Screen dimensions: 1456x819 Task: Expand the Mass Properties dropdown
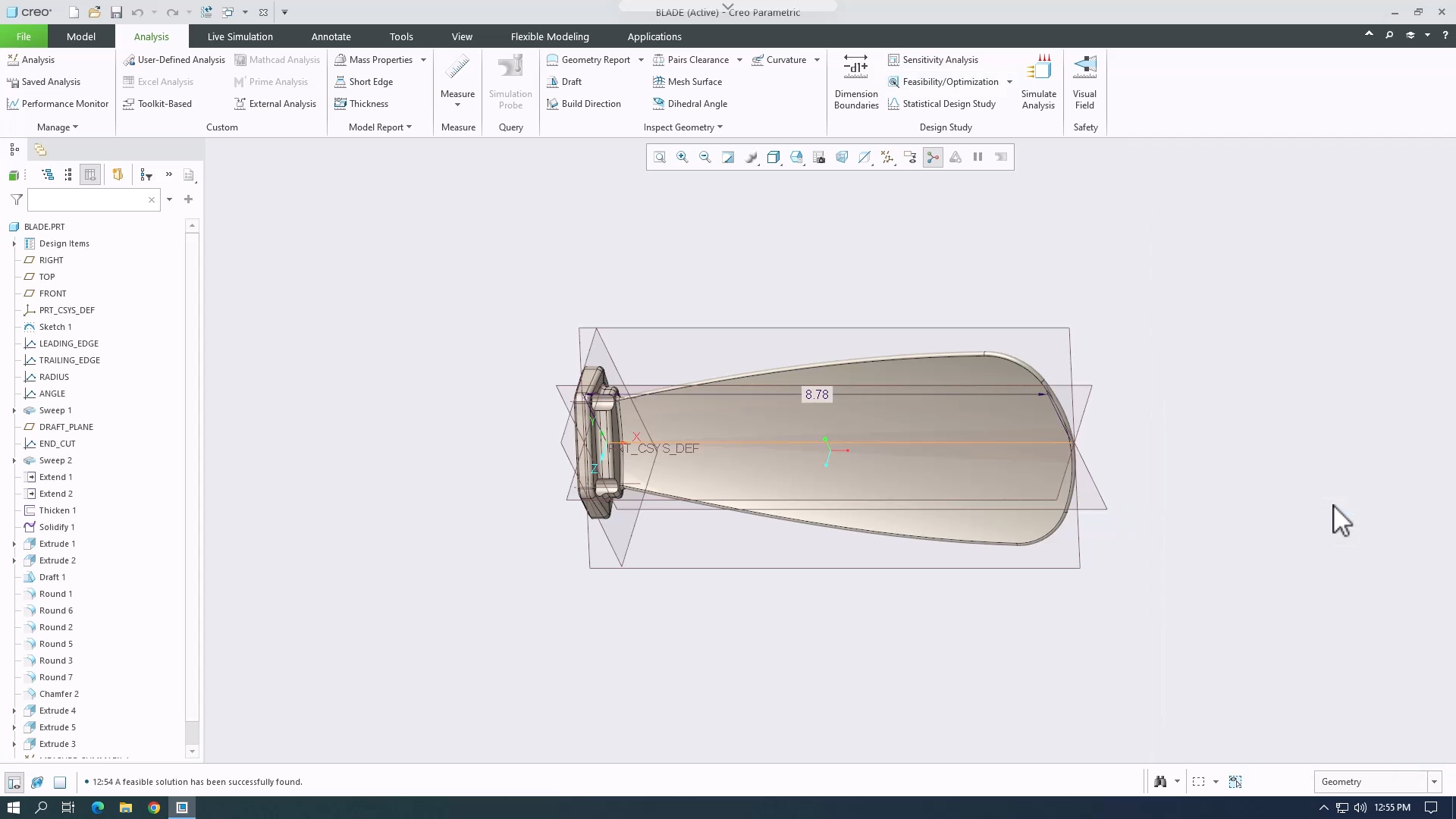(x=422, y=60)
